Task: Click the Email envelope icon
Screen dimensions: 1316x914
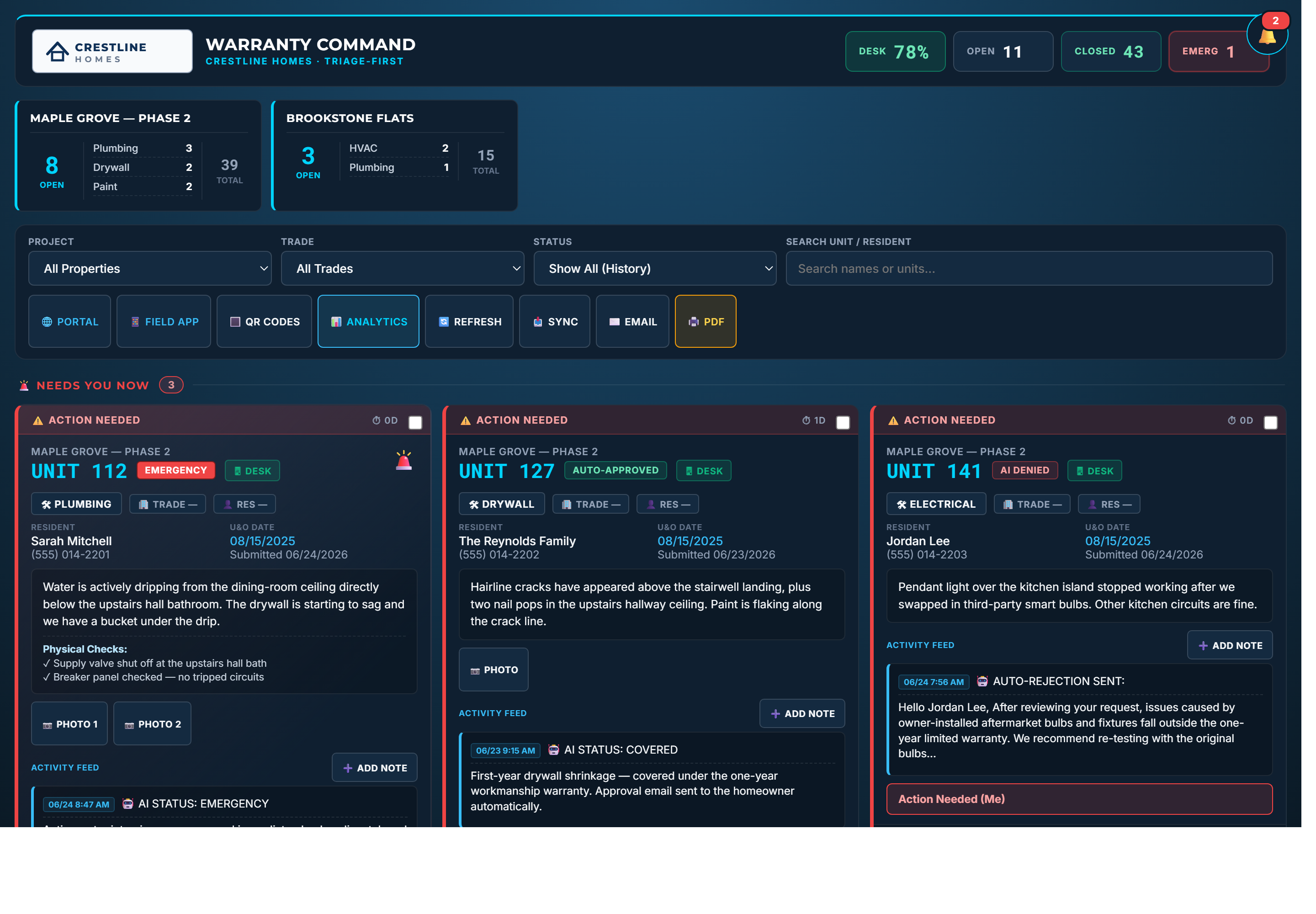Action: pos(614,322)
